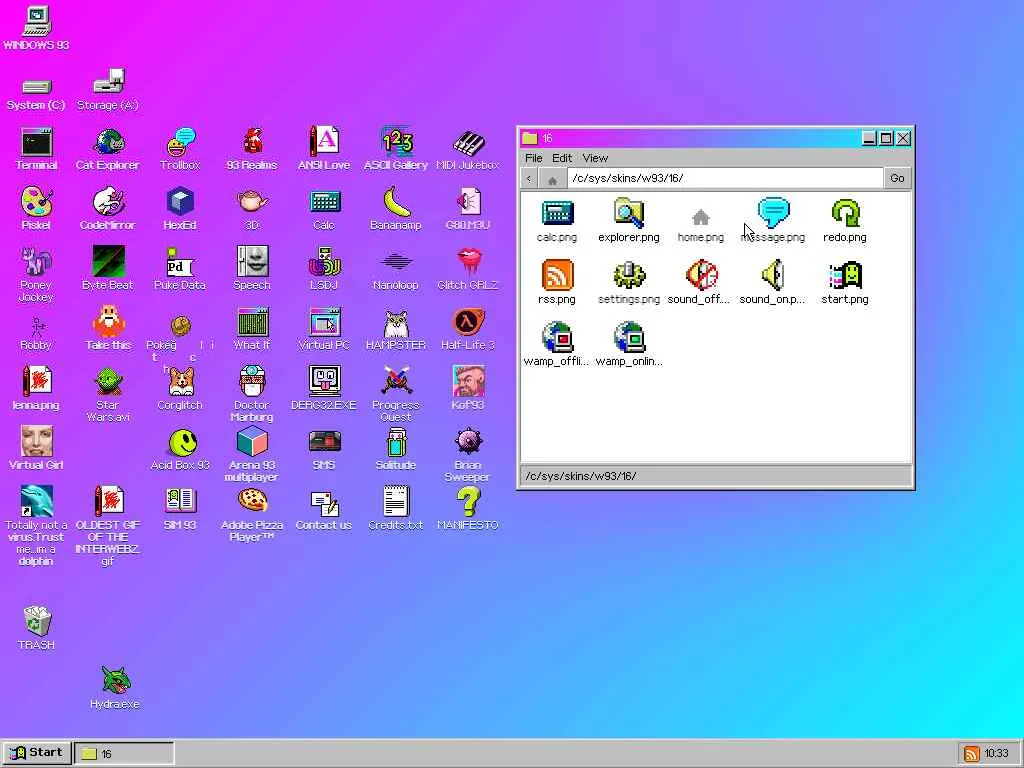This screenshot has height=768, width=1024.
Task: Select the Piskel paint palette icon
Action: pos(37,209)
